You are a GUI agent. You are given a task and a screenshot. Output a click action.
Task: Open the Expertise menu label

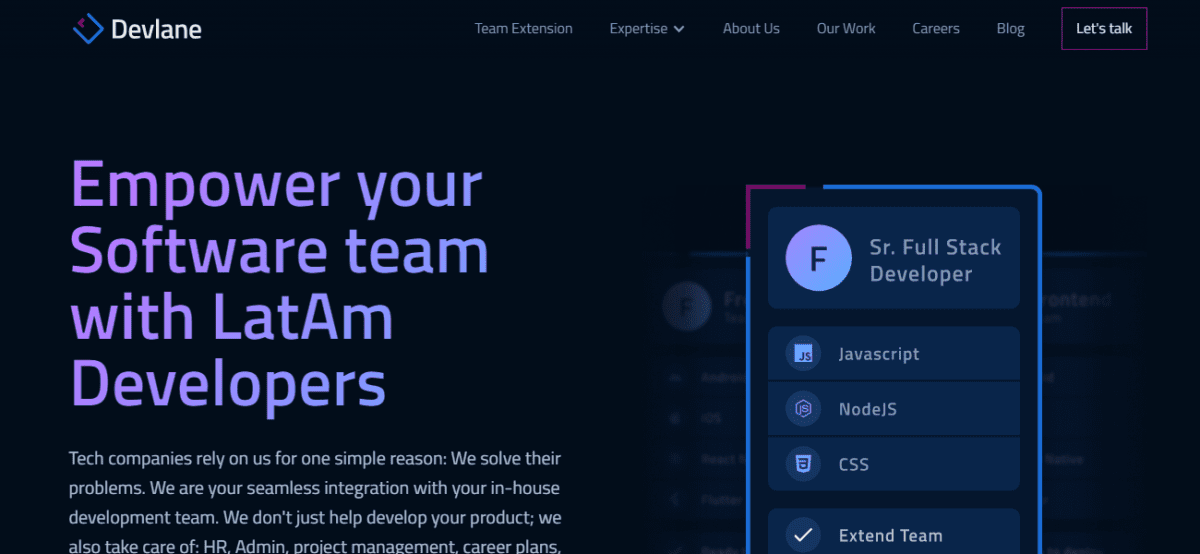(638, 28)
